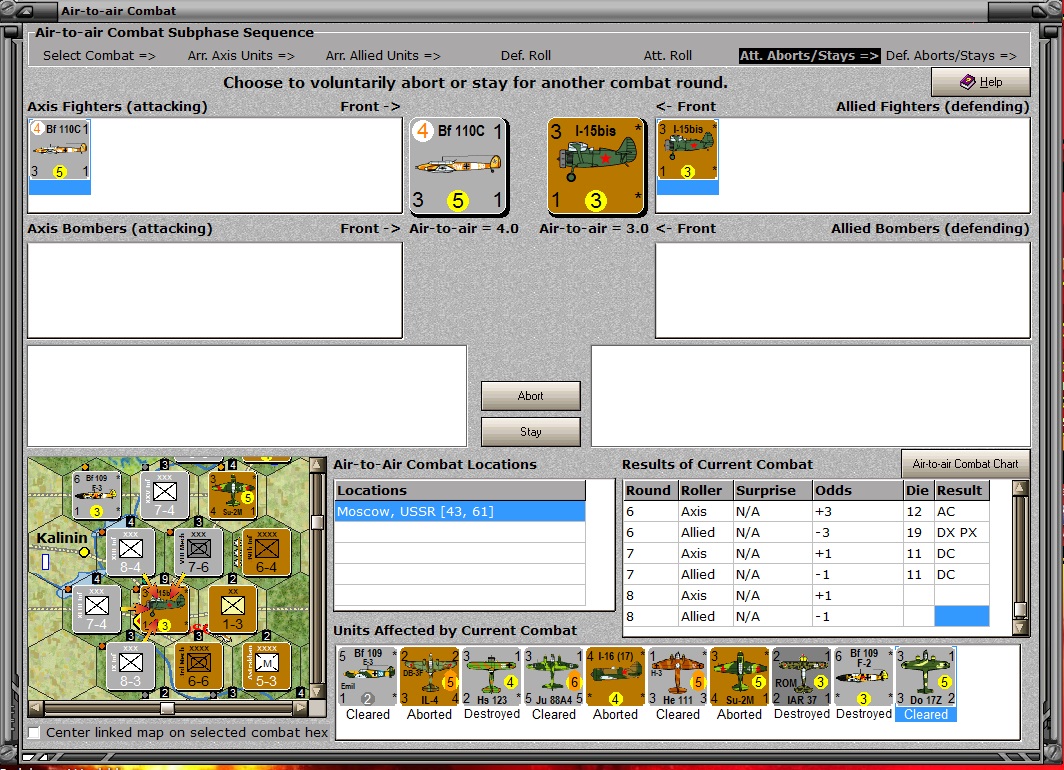Click the highlighted blue Result cell, round 8
1064x770 pixels.
(x=962, y=616)
